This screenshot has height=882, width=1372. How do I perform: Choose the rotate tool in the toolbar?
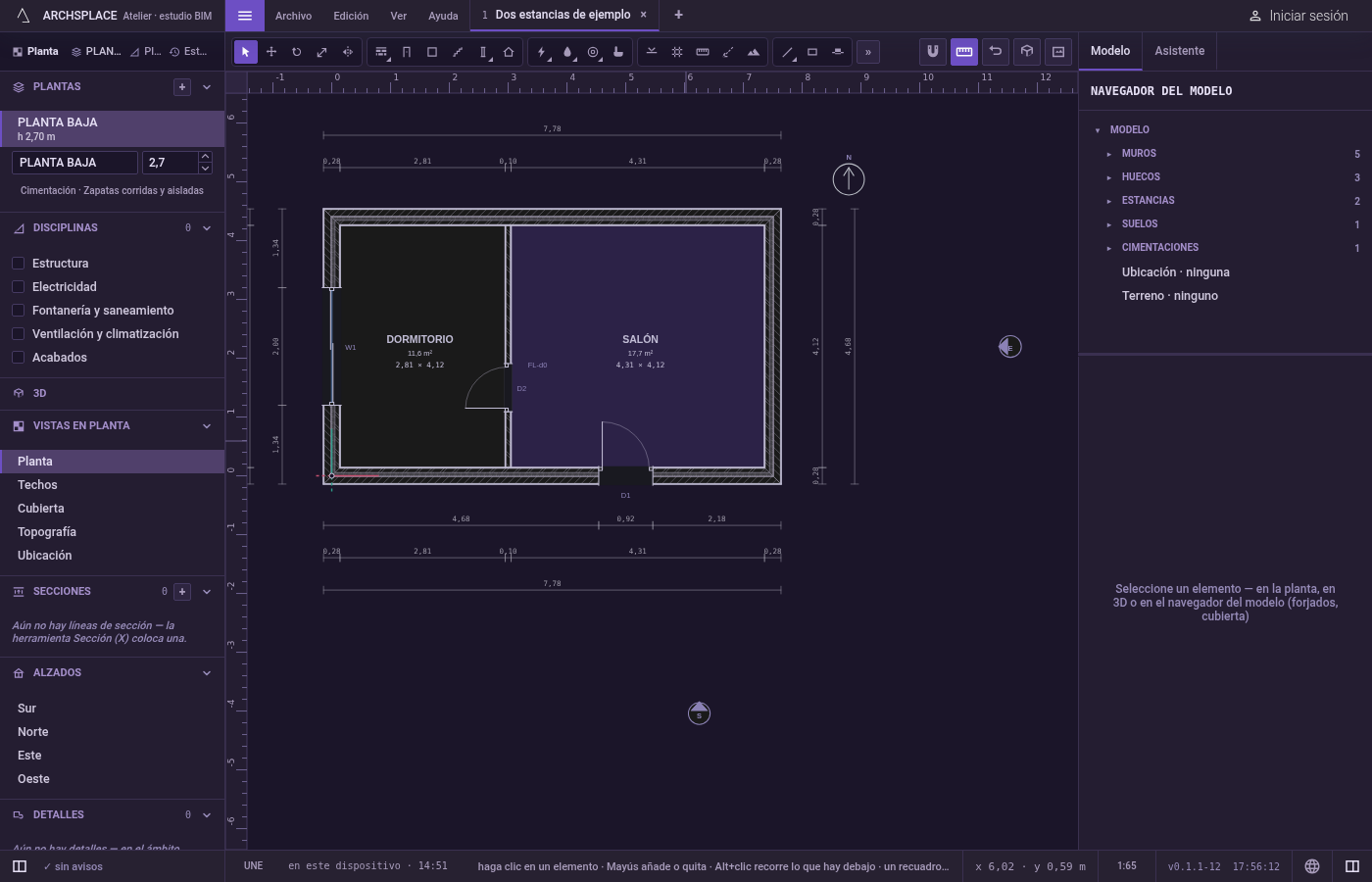point(297,52)
